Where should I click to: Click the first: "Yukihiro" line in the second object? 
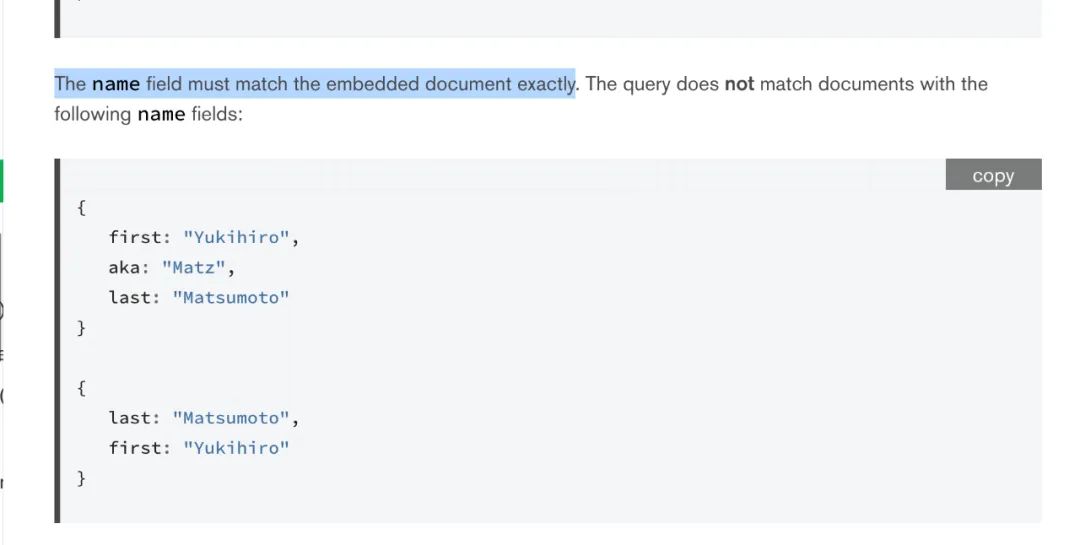pyautogui.click(x=199, y=448)
